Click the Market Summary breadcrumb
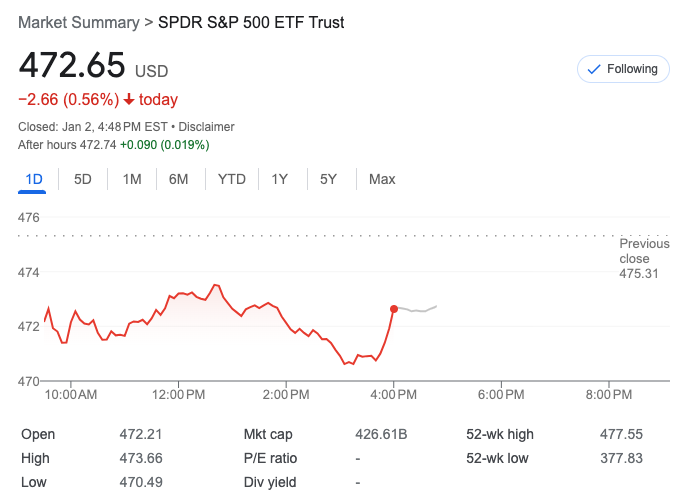 point(79,22)
